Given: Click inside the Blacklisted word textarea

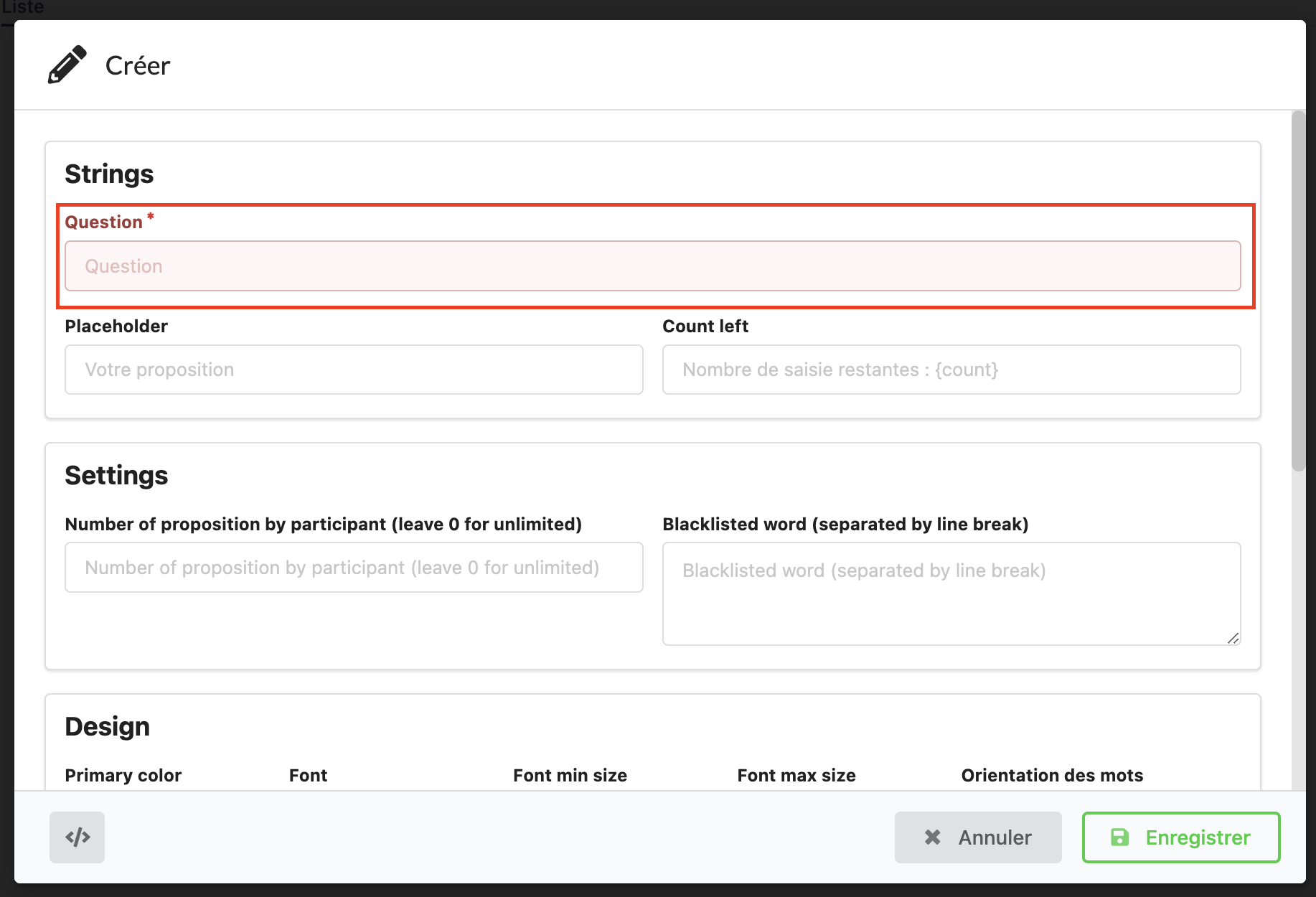Looking at the screenshot, I should click(x=951, y=593).
